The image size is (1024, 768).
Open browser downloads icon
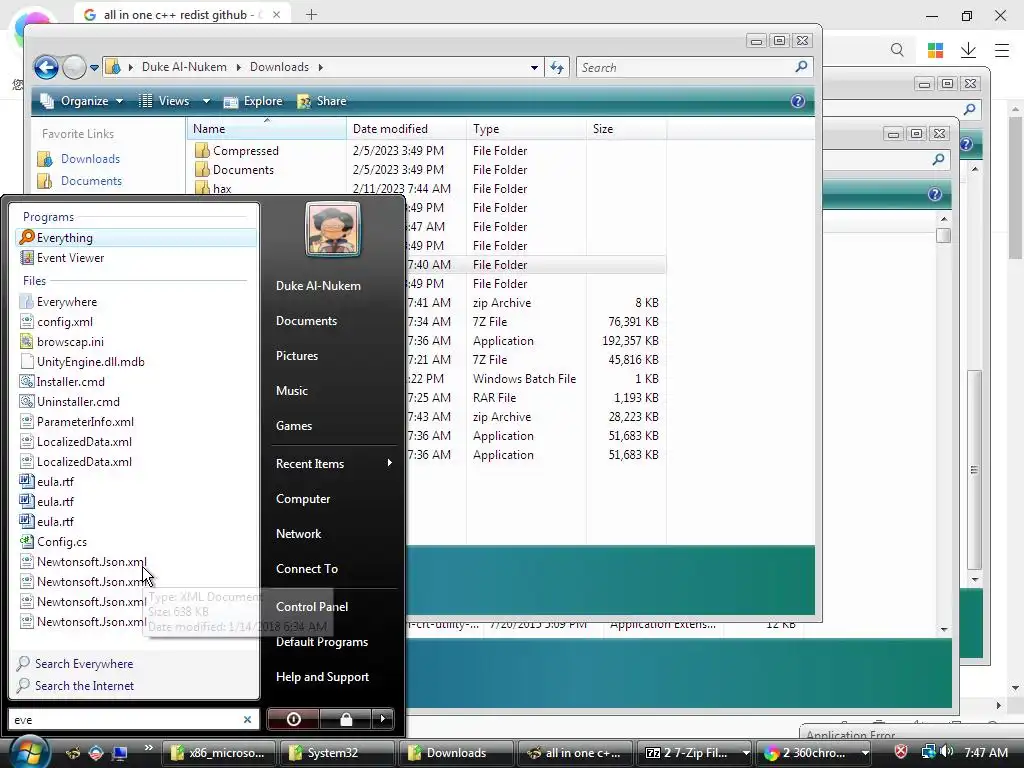pyautogui.click(x=968, y=50)
